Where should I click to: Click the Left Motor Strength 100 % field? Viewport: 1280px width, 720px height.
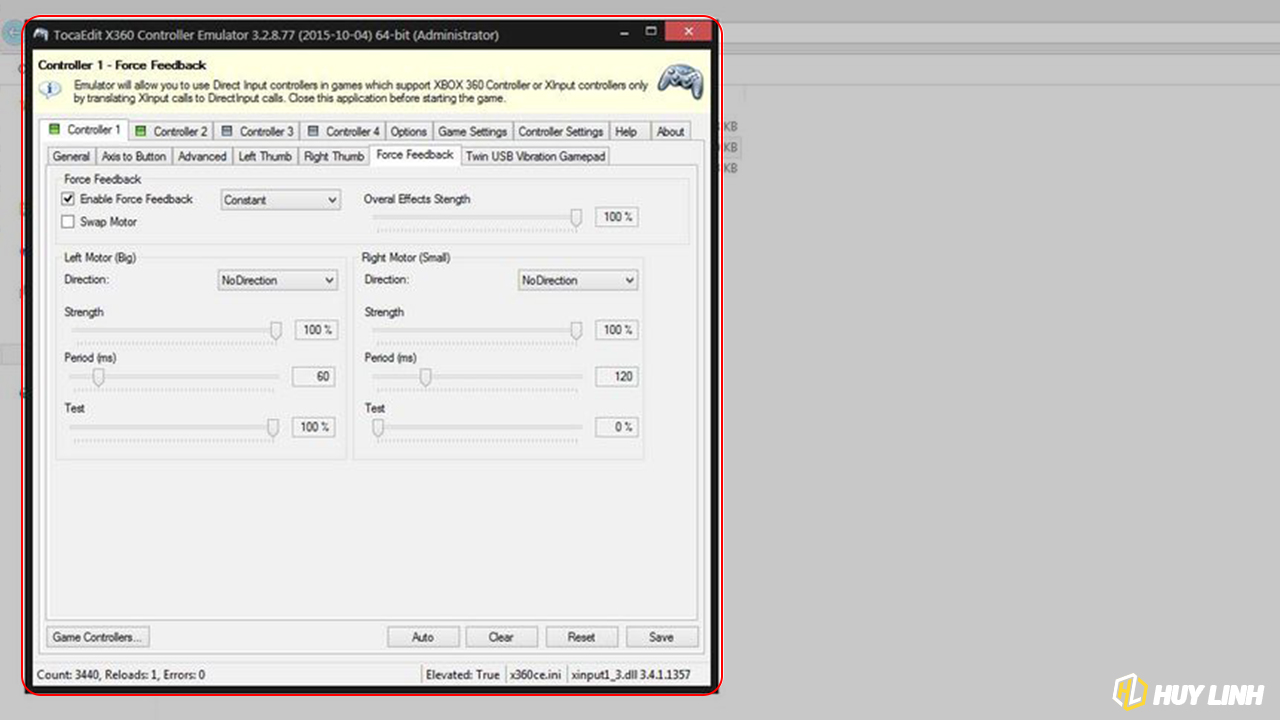click(x=315, y=330)
